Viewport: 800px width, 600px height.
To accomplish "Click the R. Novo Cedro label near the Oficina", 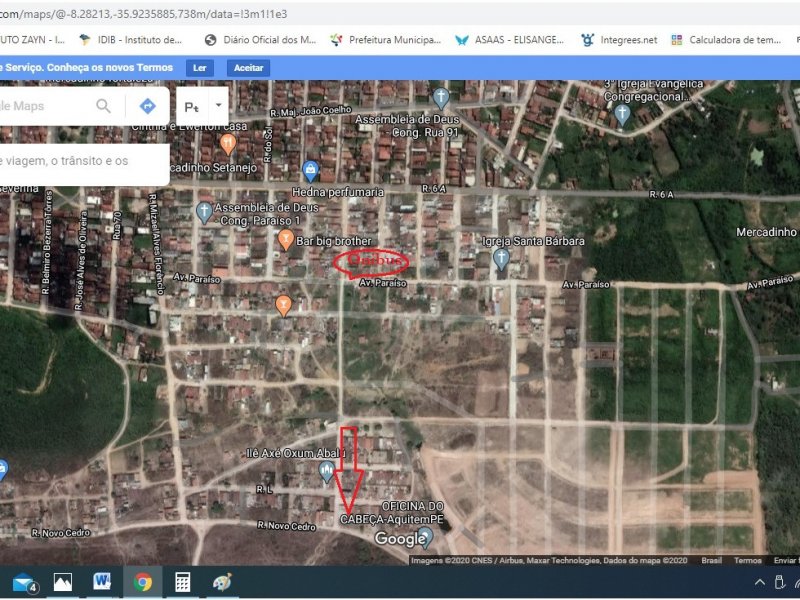I will click(x=286, y=526).
